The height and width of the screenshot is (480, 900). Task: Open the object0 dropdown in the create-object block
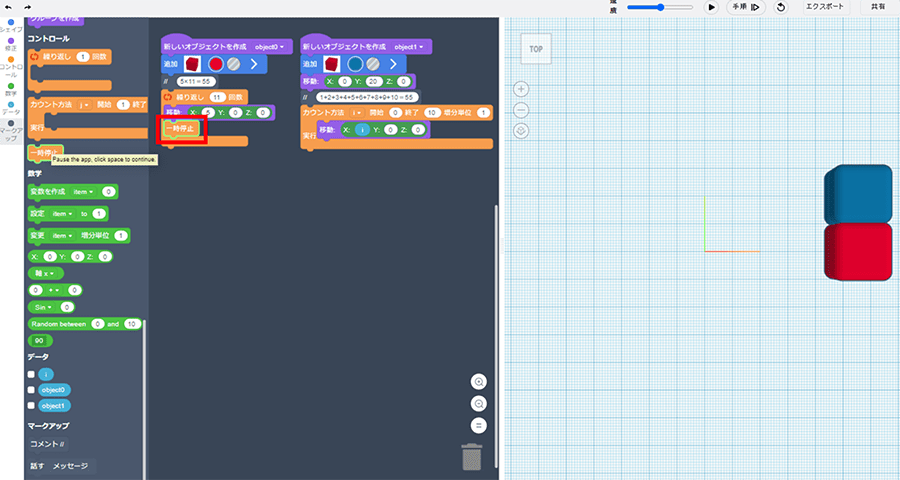(x=269, y=47)
